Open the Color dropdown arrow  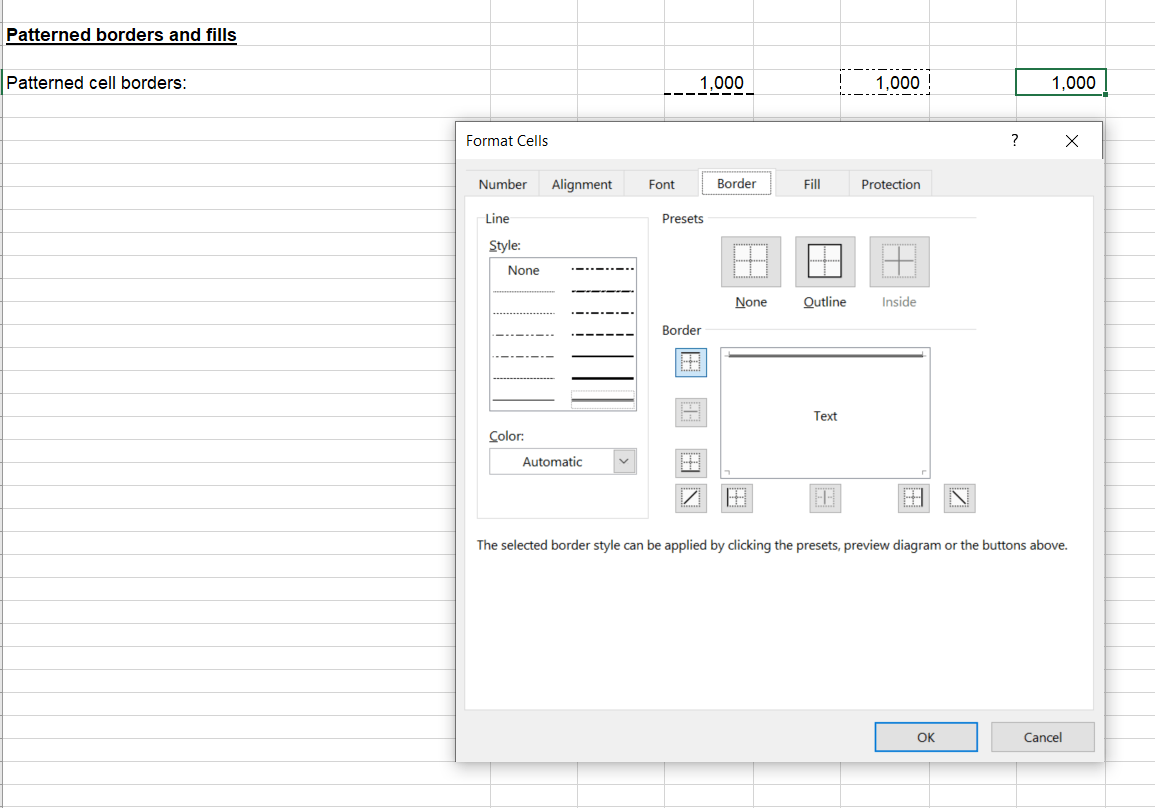point(624,462)
